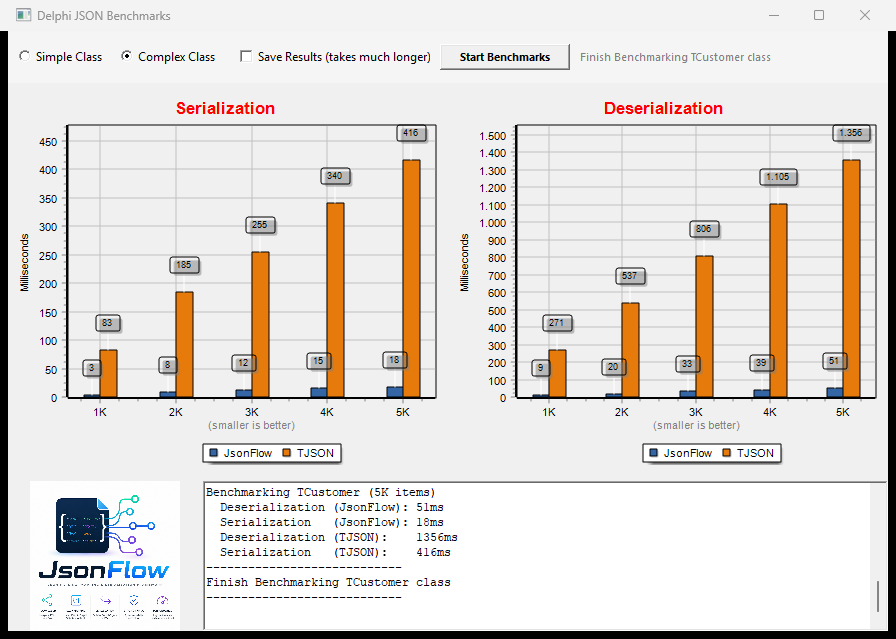Minimize the Delphi JSON Benchmarks window
The image size is (896, 639).
774,15
